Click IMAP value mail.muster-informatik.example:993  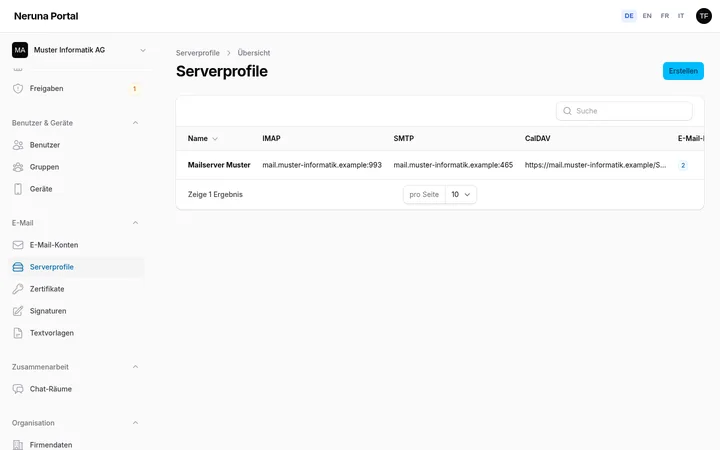[322, 165]
